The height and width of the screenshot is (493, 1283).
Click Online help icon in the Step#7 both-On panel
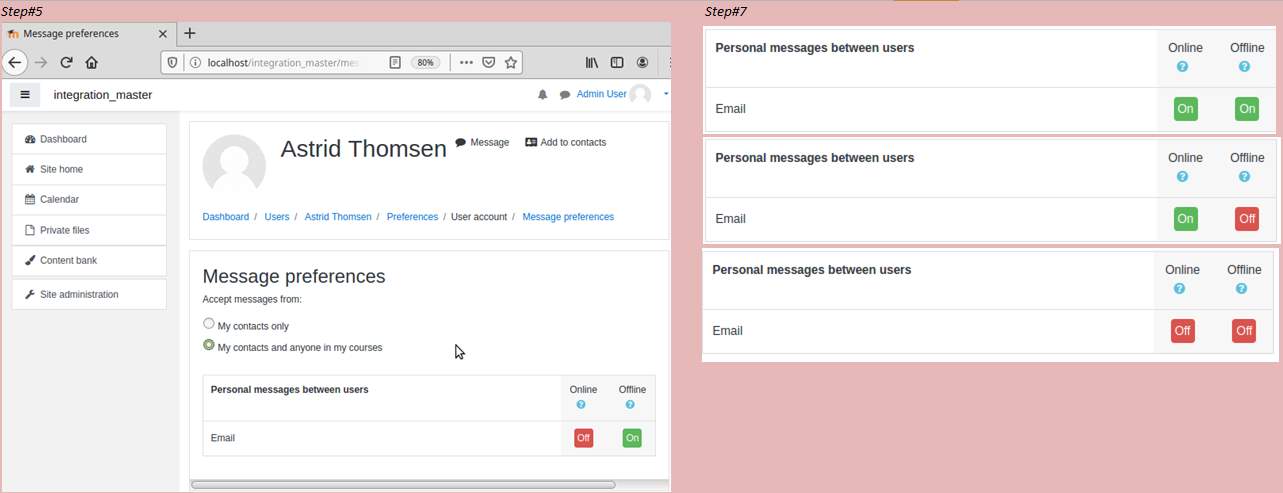point(1183,67)
